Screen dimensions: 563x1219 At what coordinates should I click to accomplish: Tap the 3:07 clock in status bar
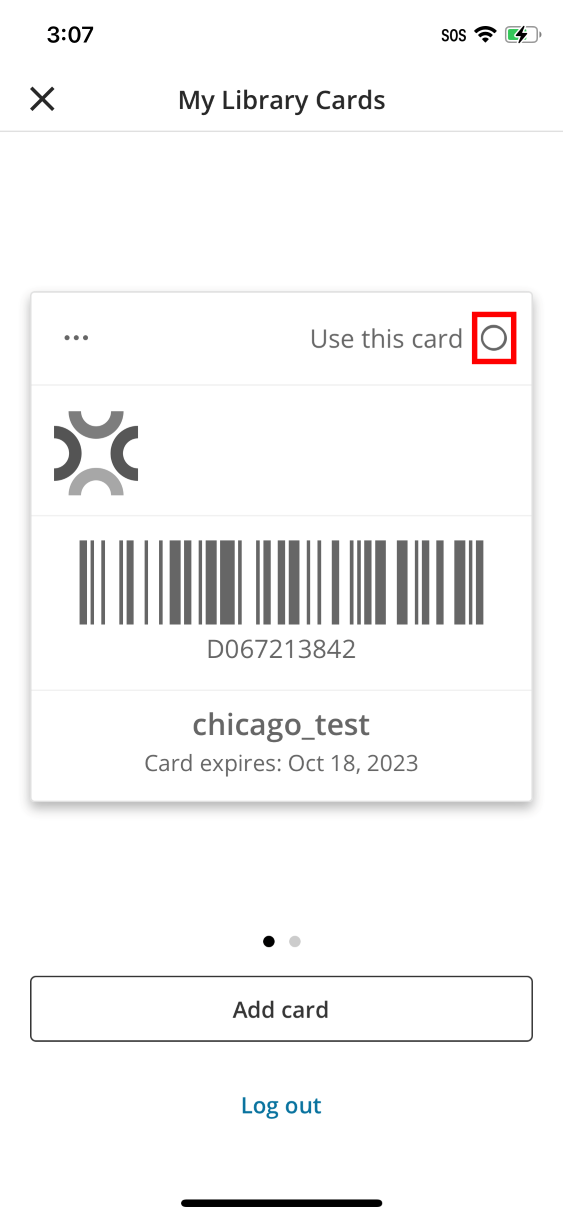click(70, 35)
